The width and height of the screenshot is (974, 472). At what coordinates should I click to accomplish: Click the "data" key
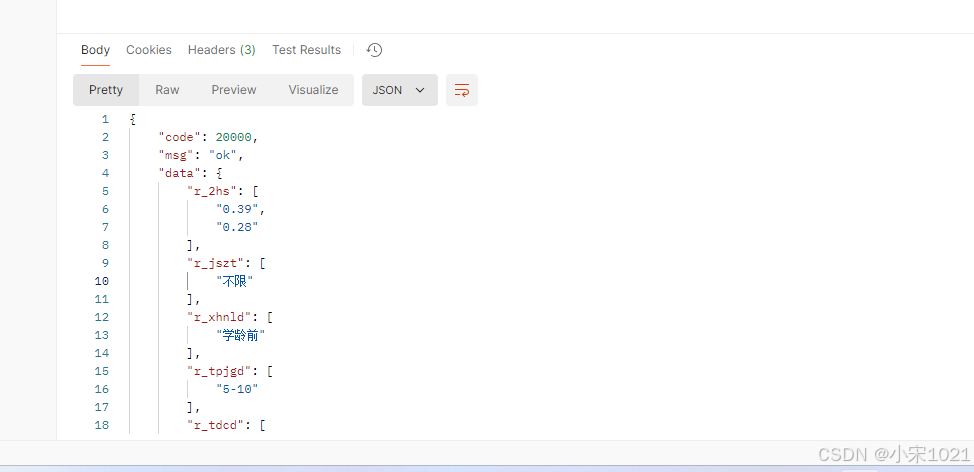click(x=180, y=173)
